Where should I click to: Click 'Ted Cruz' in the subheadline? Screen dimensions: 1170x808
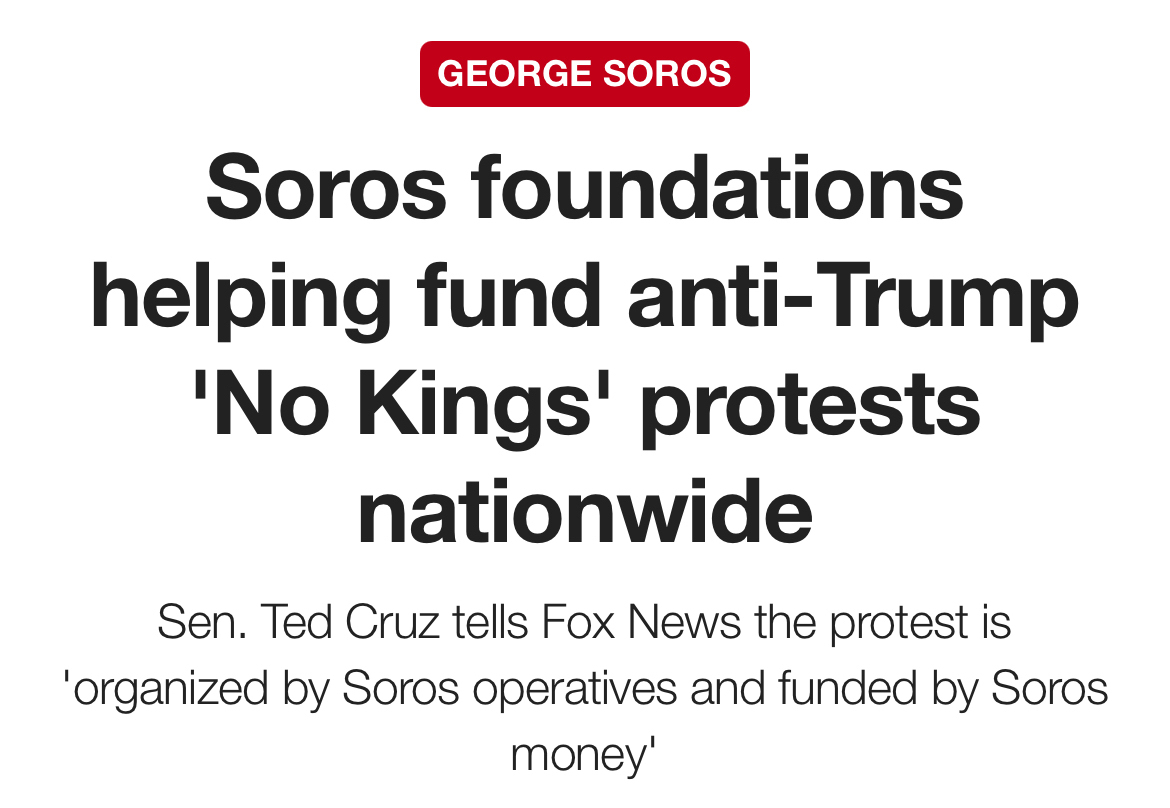(x=348, y=623)
